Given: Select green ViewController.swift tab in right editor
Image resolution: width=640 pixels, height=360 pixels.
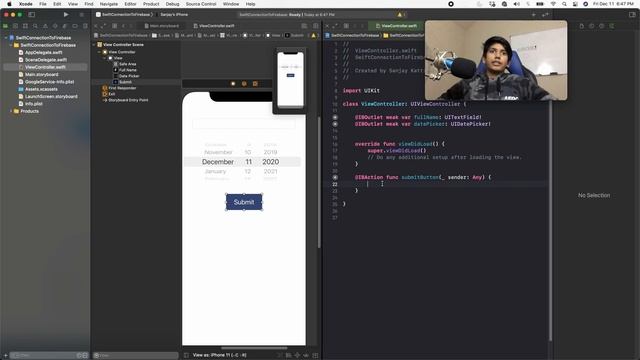Looking at the screenshot, I should coord(396,26).
